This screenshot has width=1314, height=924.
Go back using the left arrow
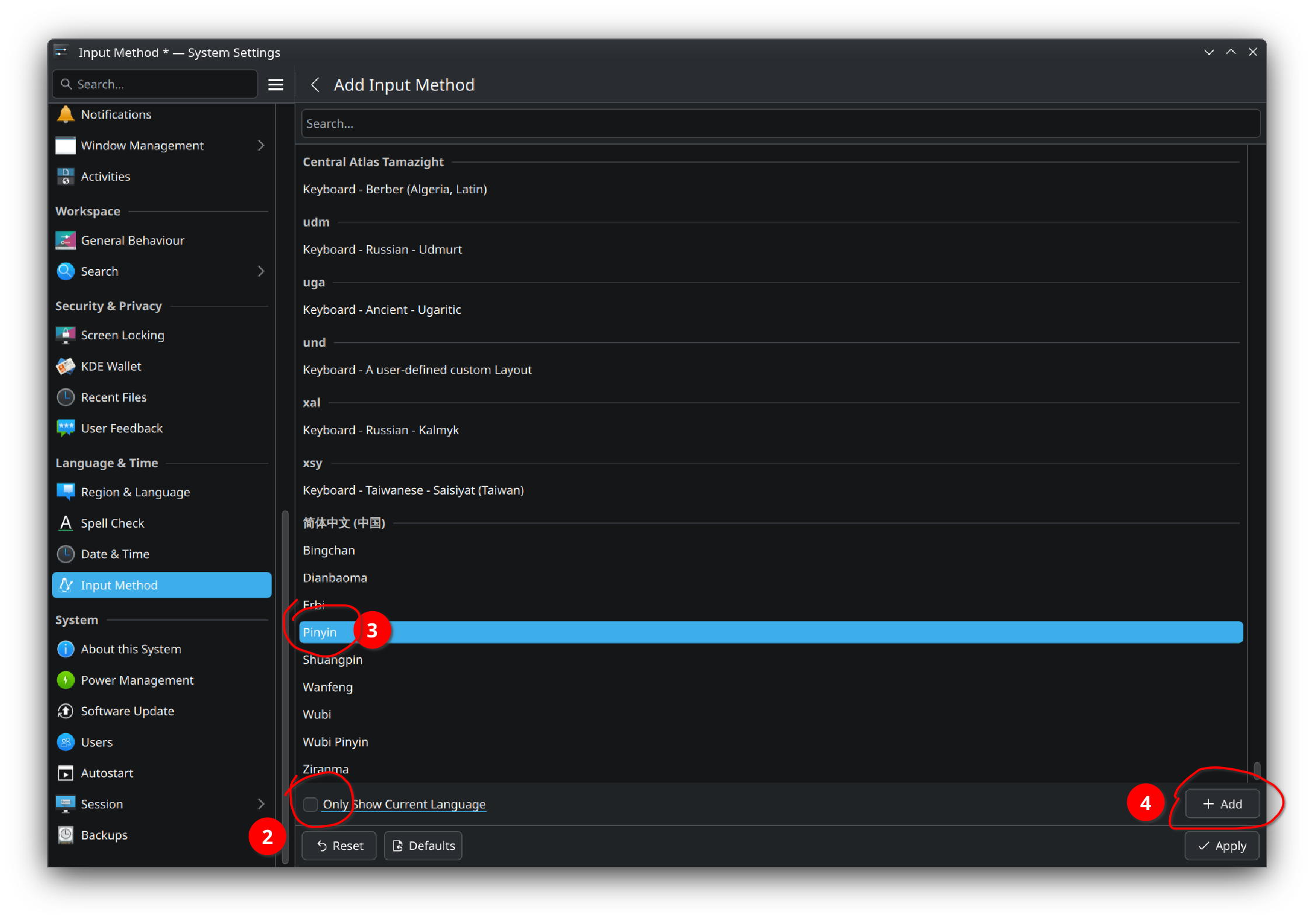(x=315, y=85)
